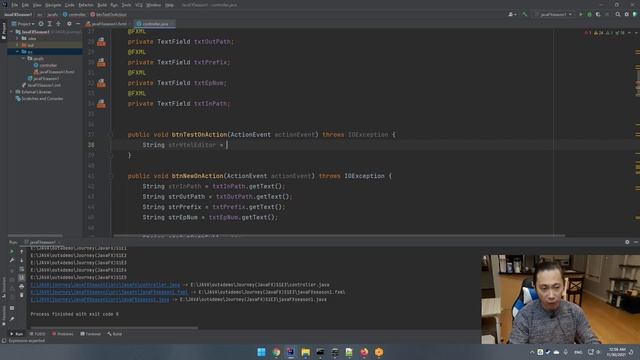Click down the stack trace arrow
640x360 pixels.
tap(22, 260)
